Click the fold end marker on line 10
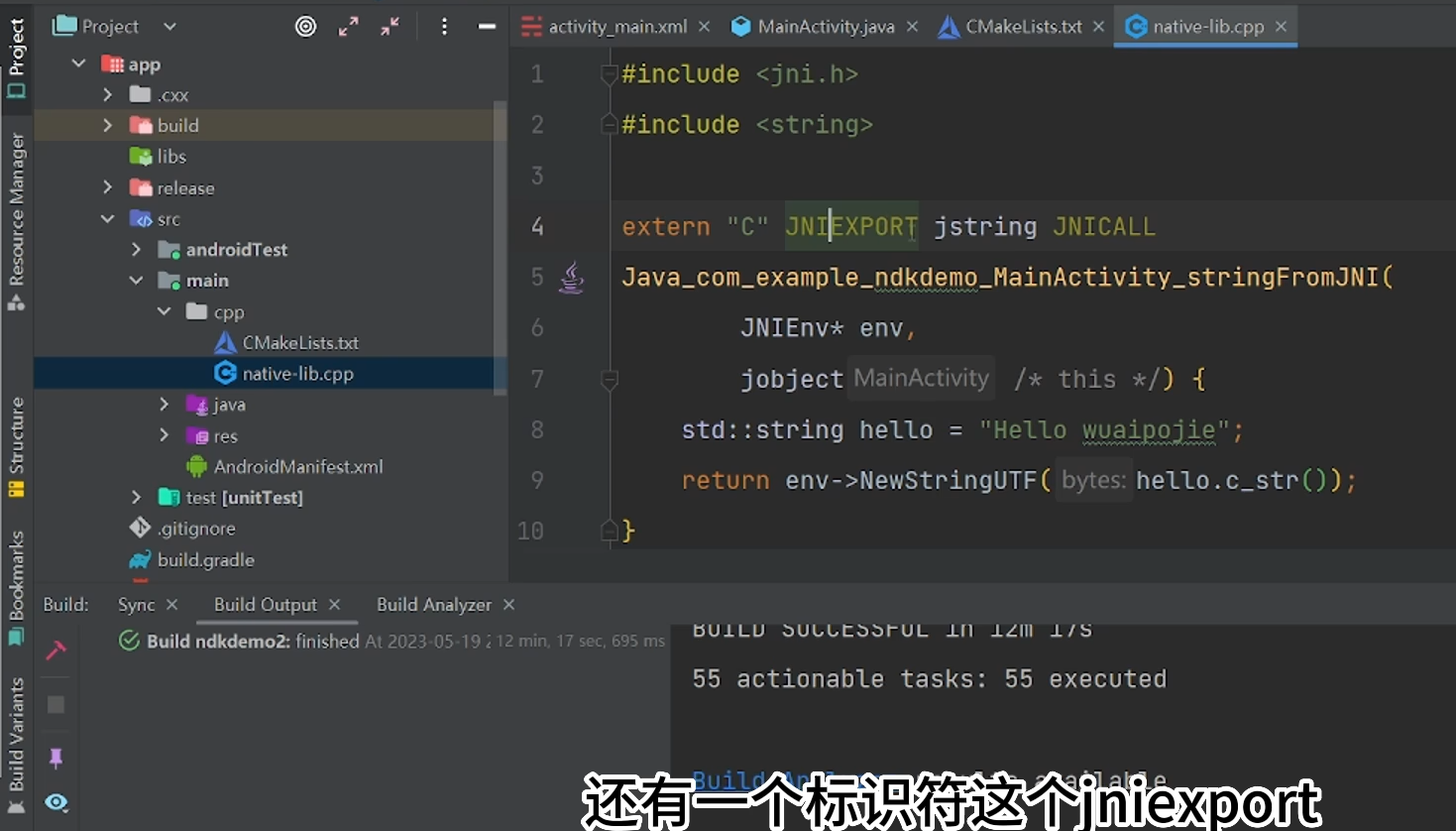The image size is (1456, 831). coord(610,531)
